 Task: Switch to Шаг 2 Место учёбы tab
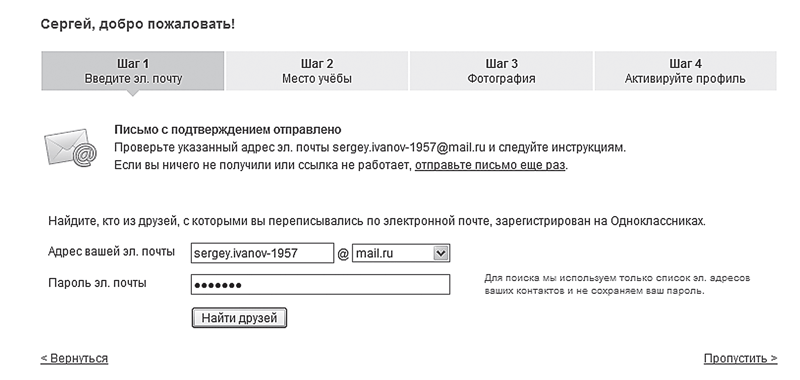[317, 71]
